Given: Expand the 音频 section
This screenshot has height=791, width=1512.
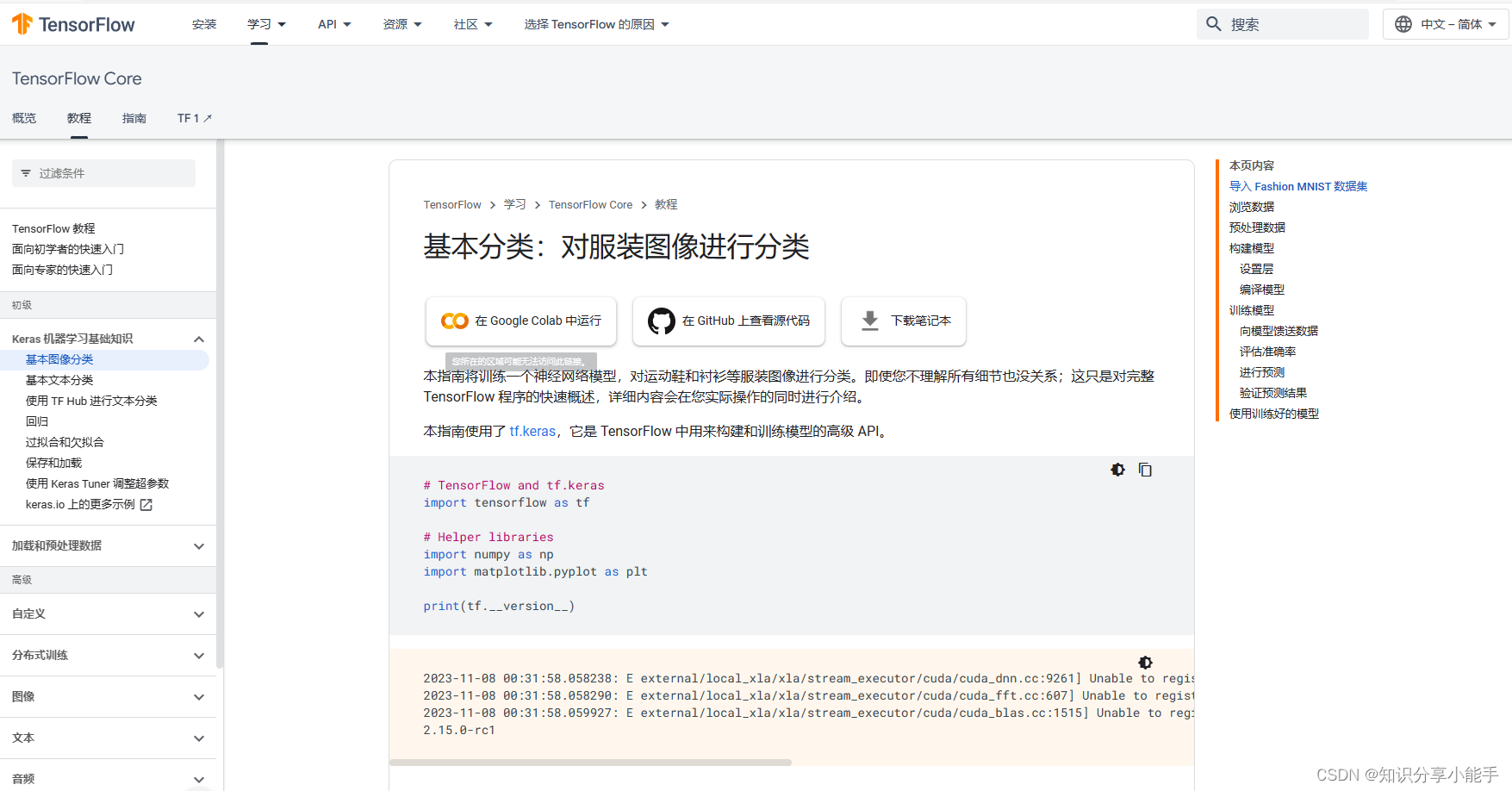Looking at the screenshot, I should (x=199, y=779).
